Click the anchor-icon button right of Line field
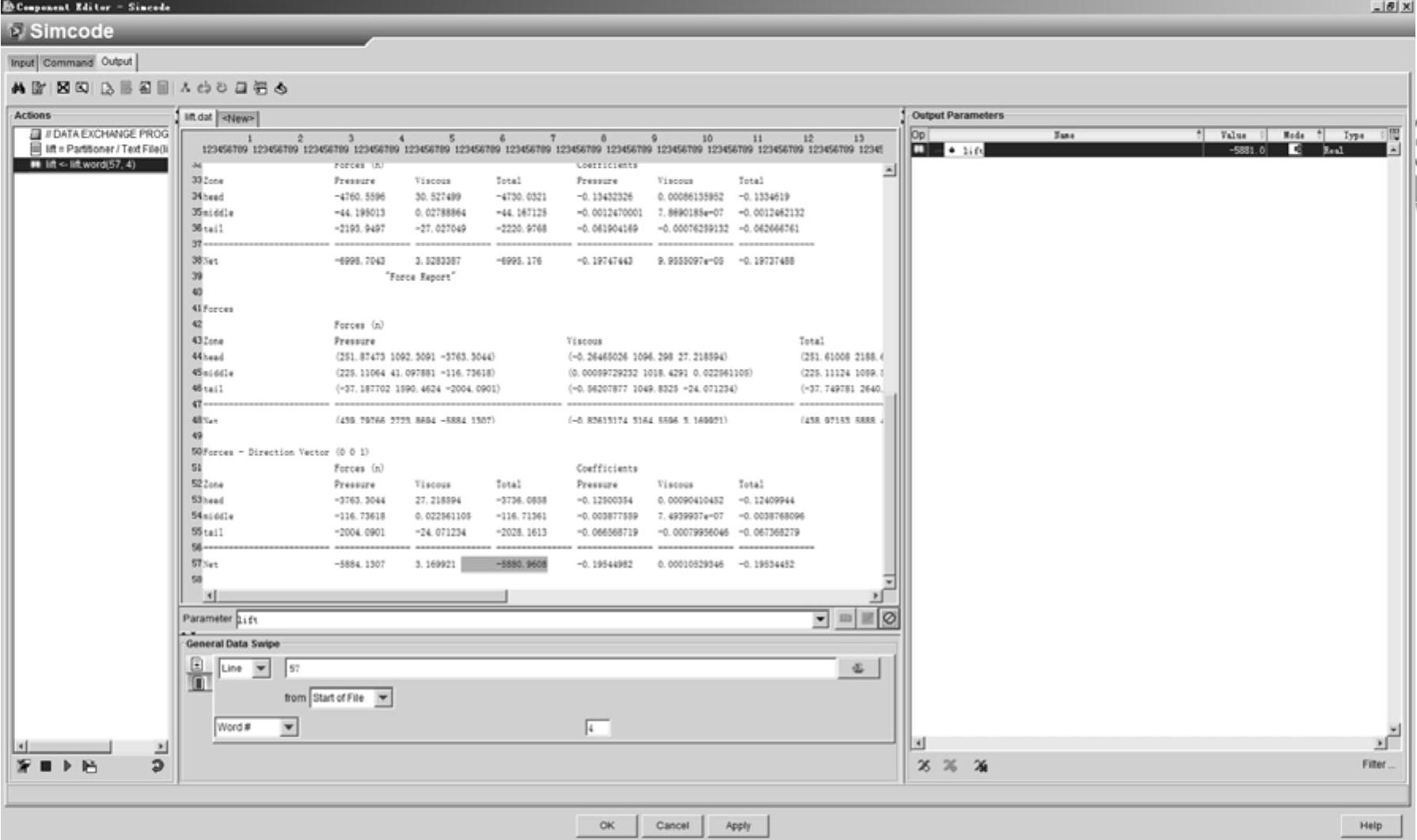 (x=858, y=668)
